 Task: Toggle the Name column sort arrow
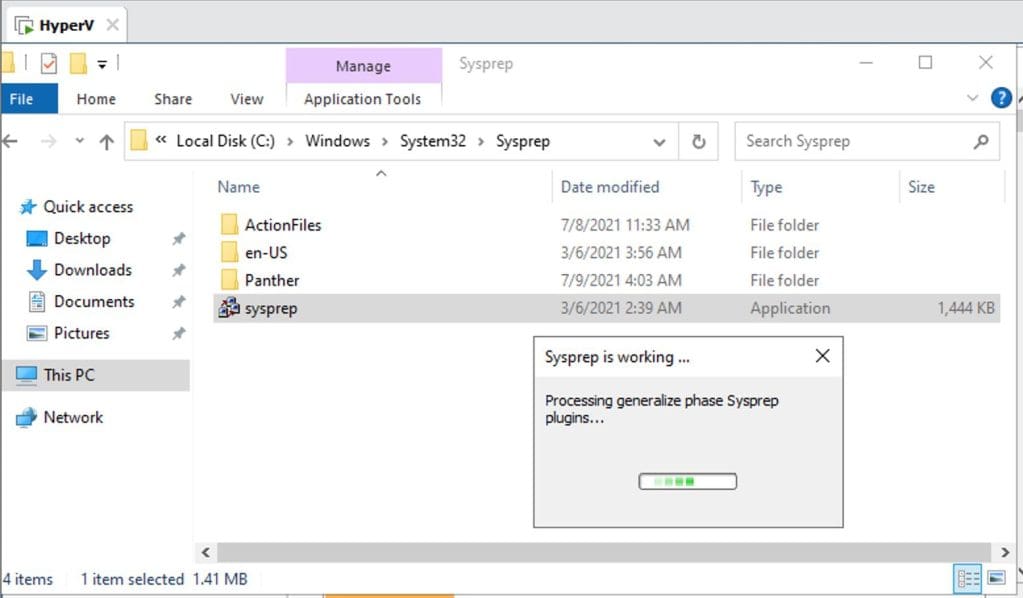point(380,173)
